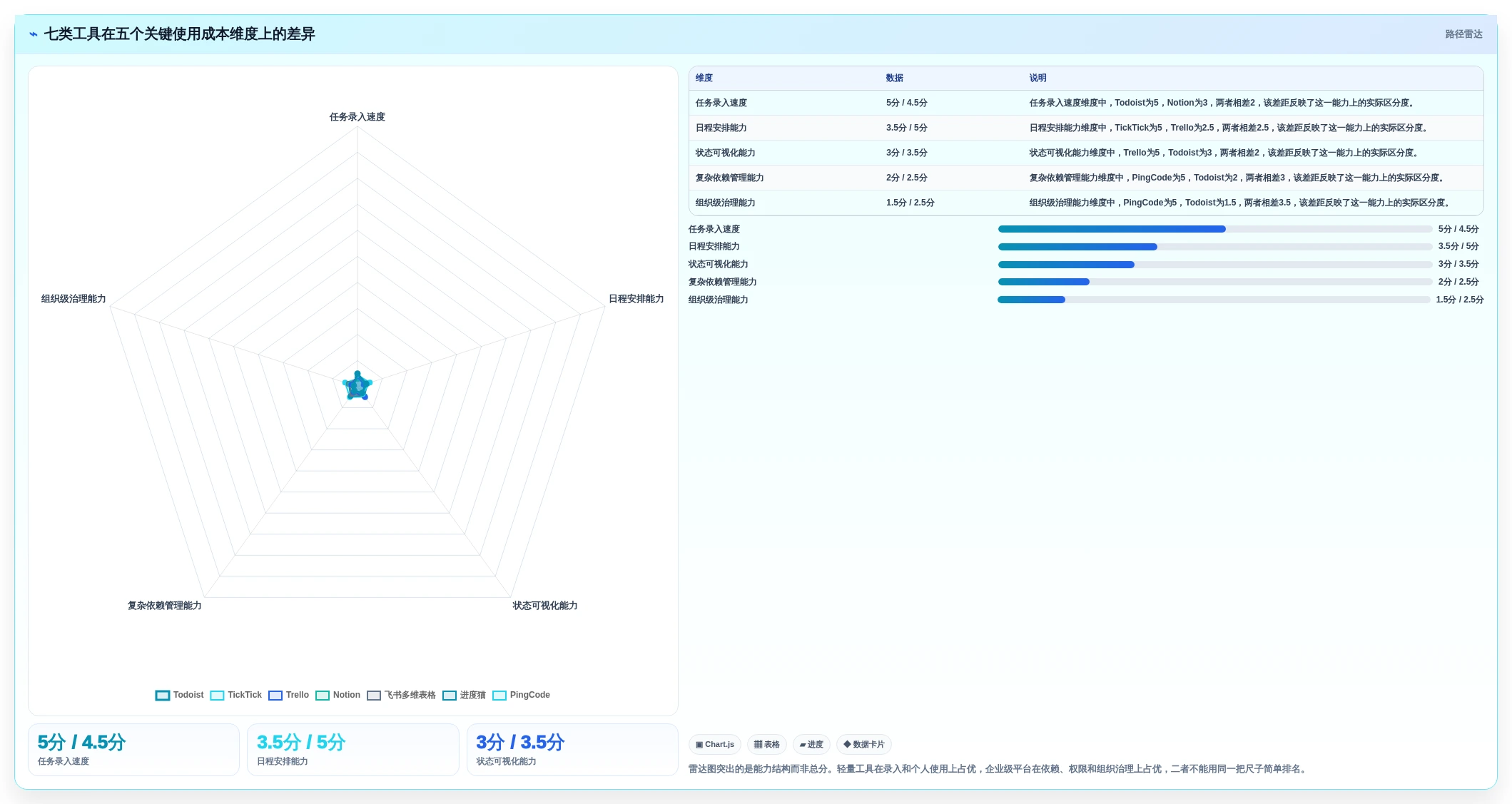This screenshot has width=1512, height=804.
Task: Select table row cell 日程安排能力
Action: pos(721,128)
